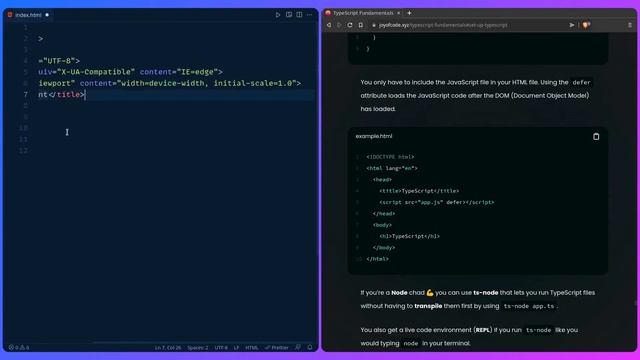Open errors and warnings count in status bar

pyautogui.click(x=19, y=348)
